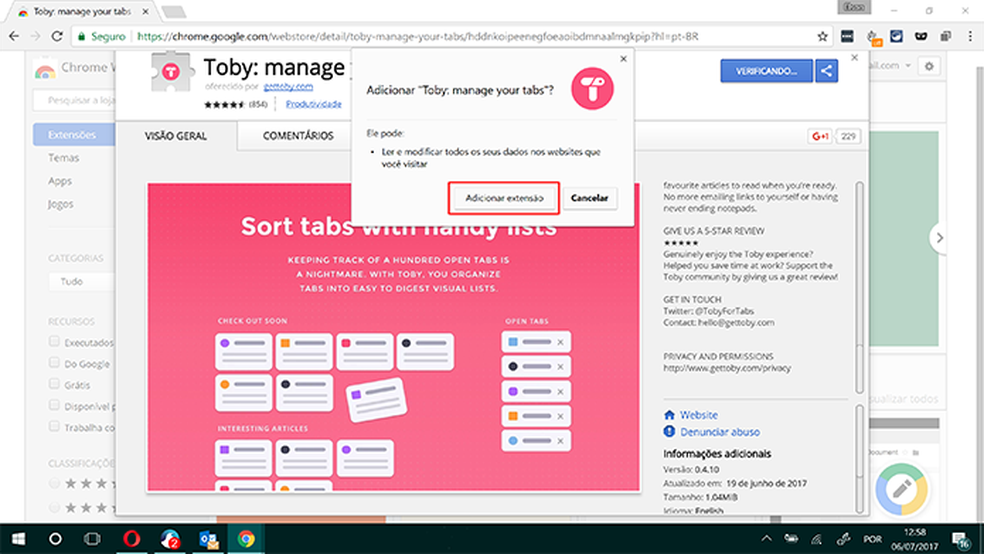The width and height of the screenshot is (984, 554).
Task: Open web store settings gear
Action: point(929,66)
